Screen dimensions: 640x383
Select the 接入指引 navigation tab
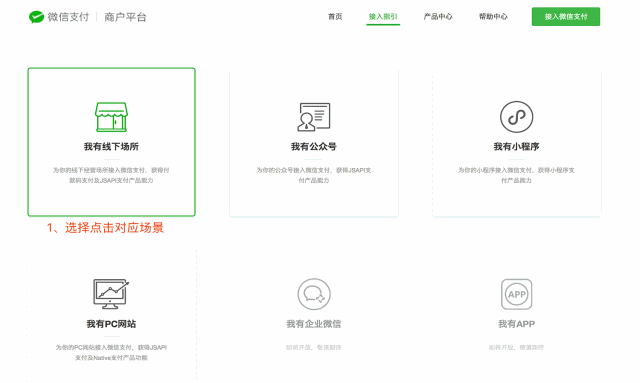pyautogui.click(x=383, y=16)
